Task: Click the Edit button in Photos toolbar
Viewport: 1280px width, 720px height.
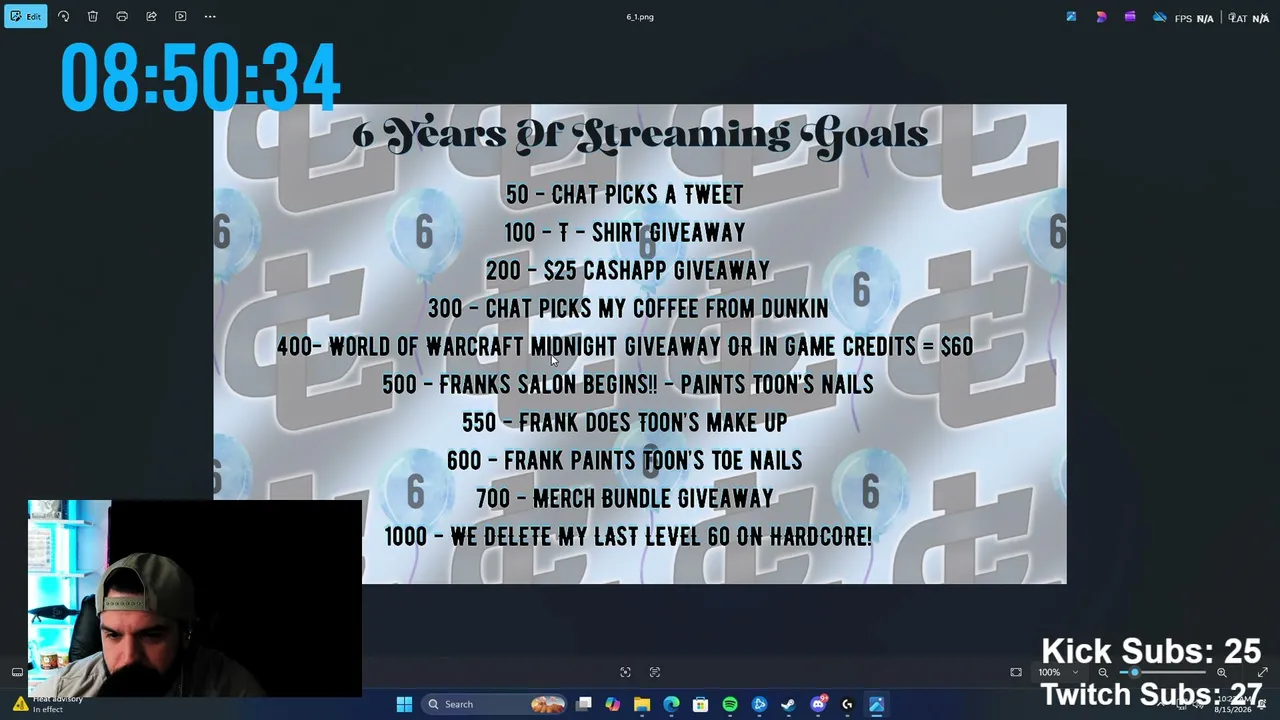Action: tap(25, 16)
